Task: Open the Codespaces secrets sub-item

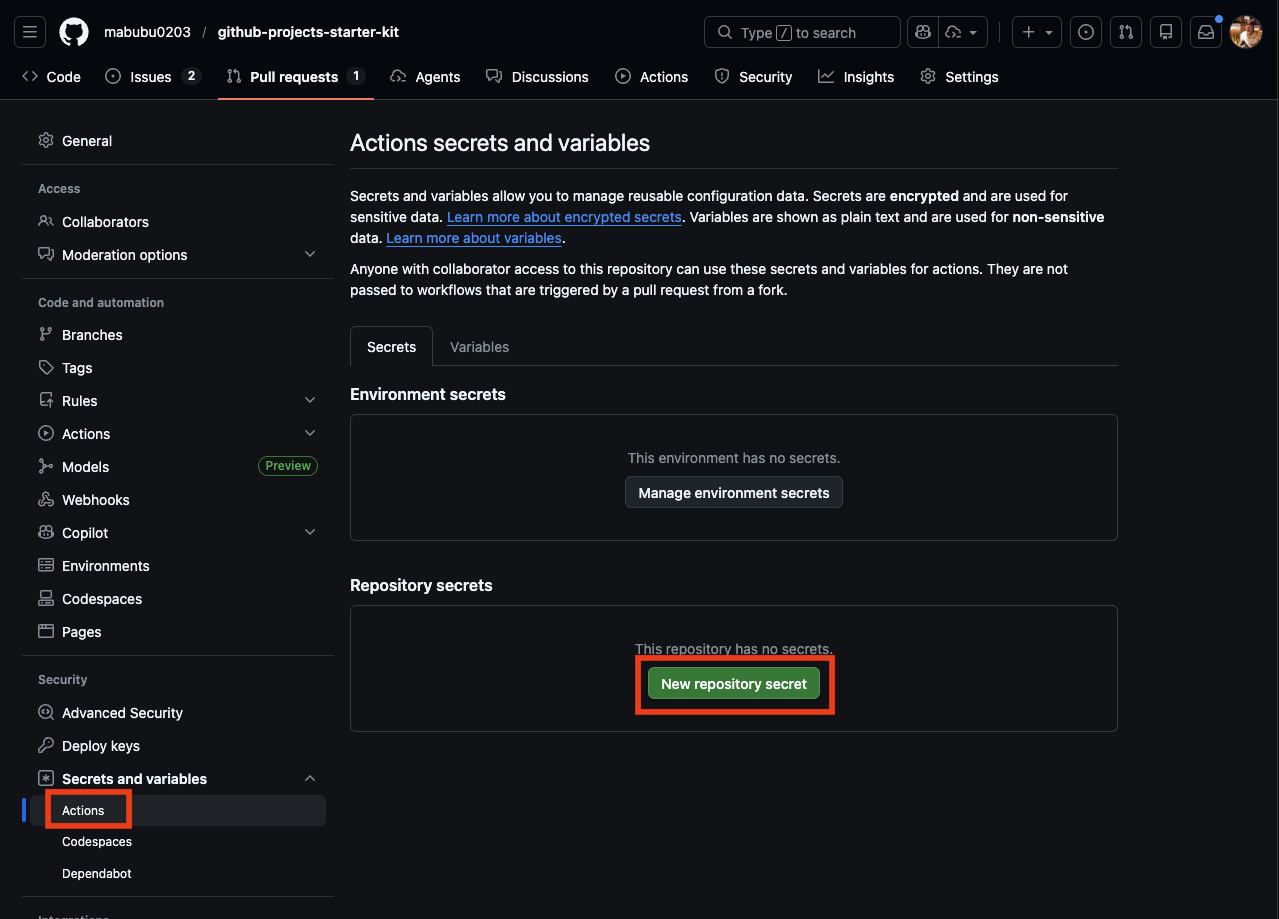Action: pyautogui.click(x=97, y=842)
